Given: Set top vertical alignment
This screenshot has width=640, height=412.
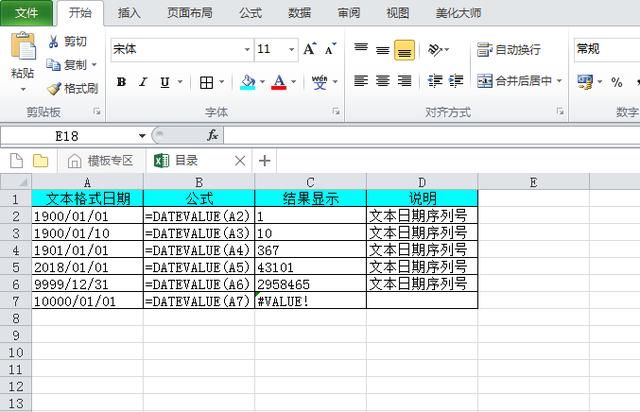Looking at the screenshot, I should [x=361, y=49].
